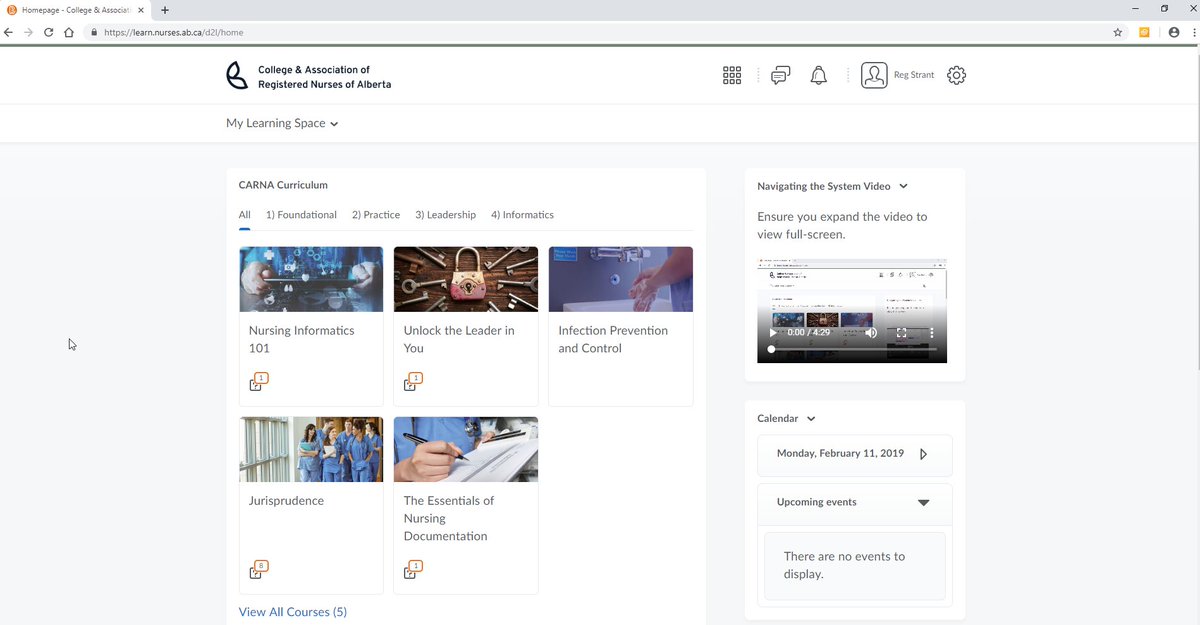This screenshot has height=625, width=1200.
Task: Open the settings gear in header
Action: click(x=956, y=75)
